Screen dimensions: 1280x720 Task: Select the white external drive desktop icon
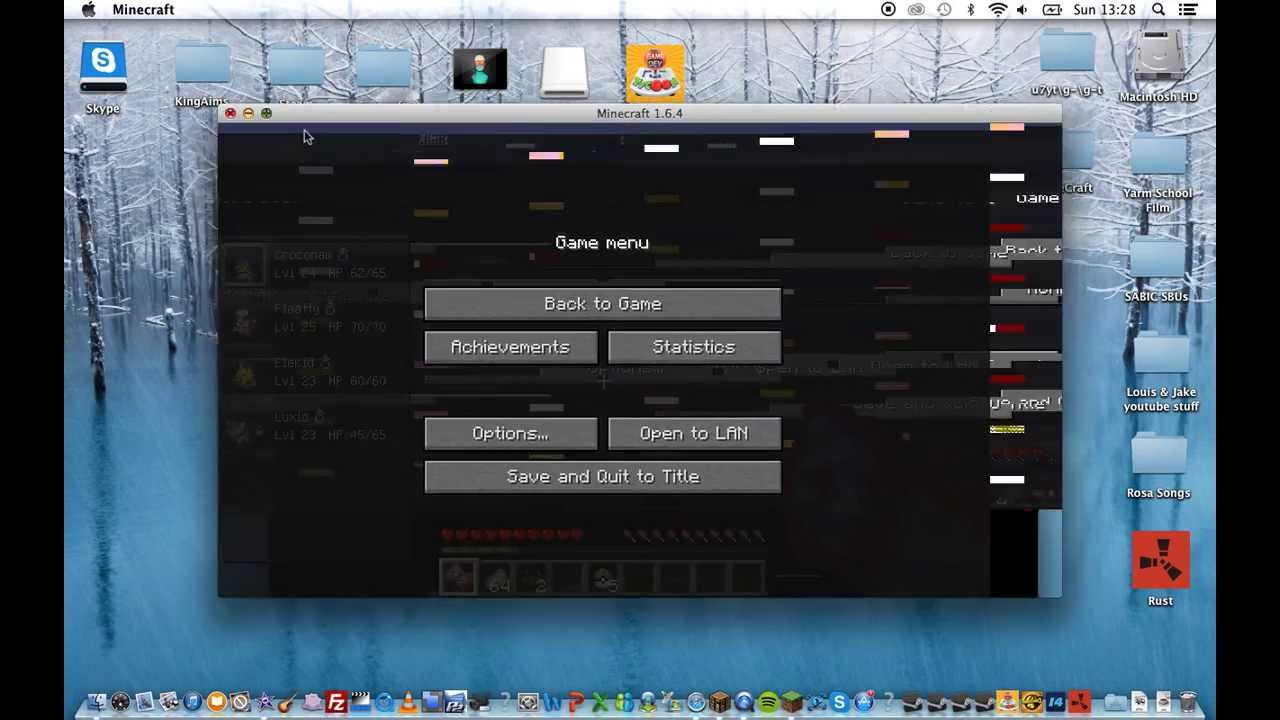click(x=565, y=72)
